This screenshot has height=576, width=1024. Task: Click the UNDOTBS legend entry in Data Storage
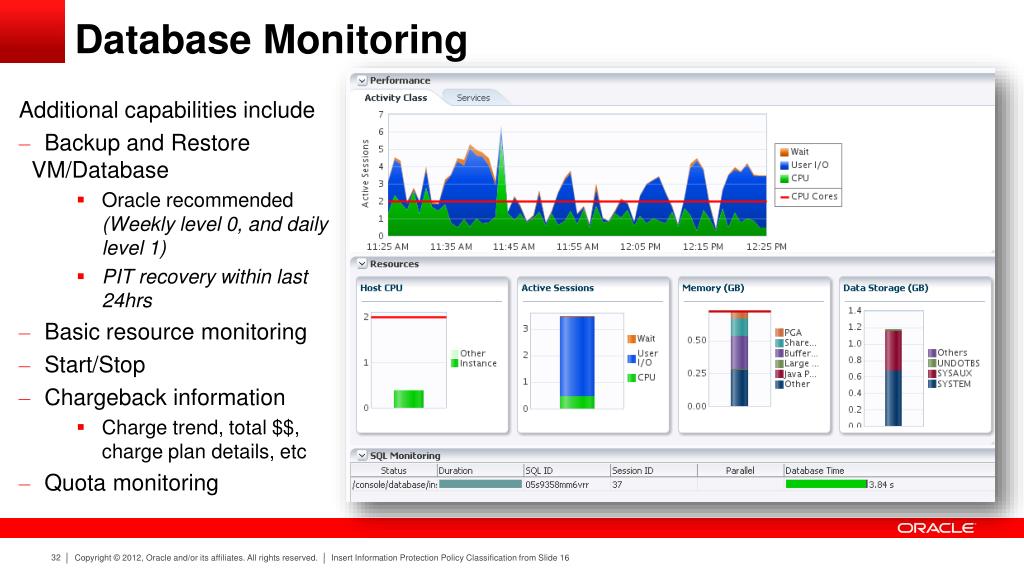click(x=954, y=363)
